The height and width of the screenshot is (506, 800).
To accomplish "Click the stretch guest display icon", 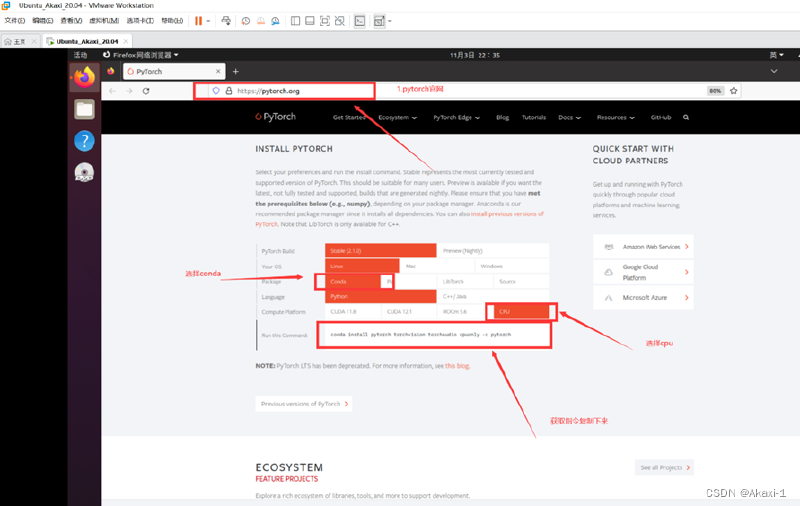I will [379, 21].
